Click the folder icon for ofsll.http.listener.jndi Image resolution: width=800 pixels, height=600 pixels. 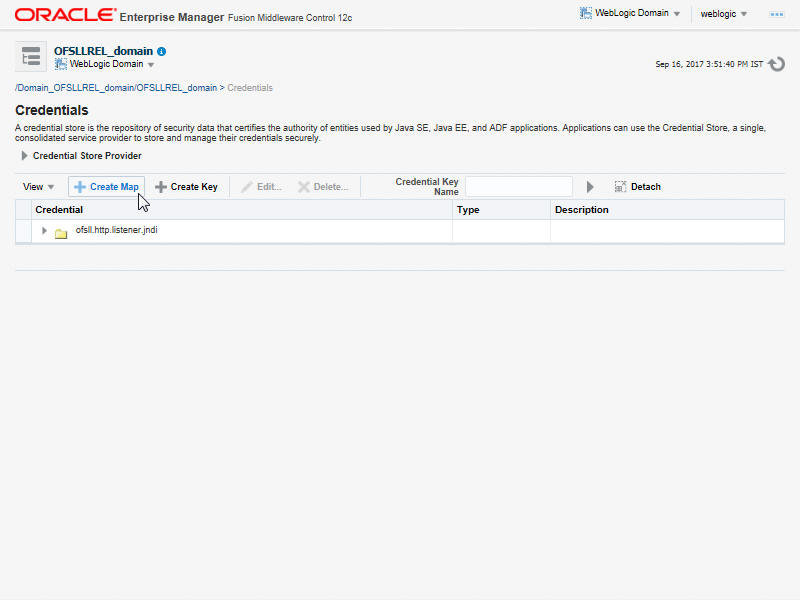[61, 234]
